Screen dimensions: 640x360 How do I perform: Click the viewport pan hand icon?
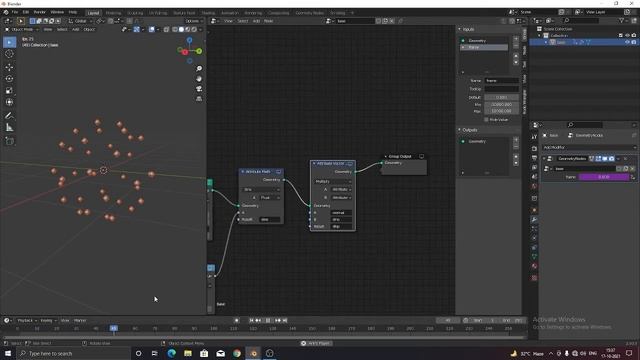[x=199, y=79]
